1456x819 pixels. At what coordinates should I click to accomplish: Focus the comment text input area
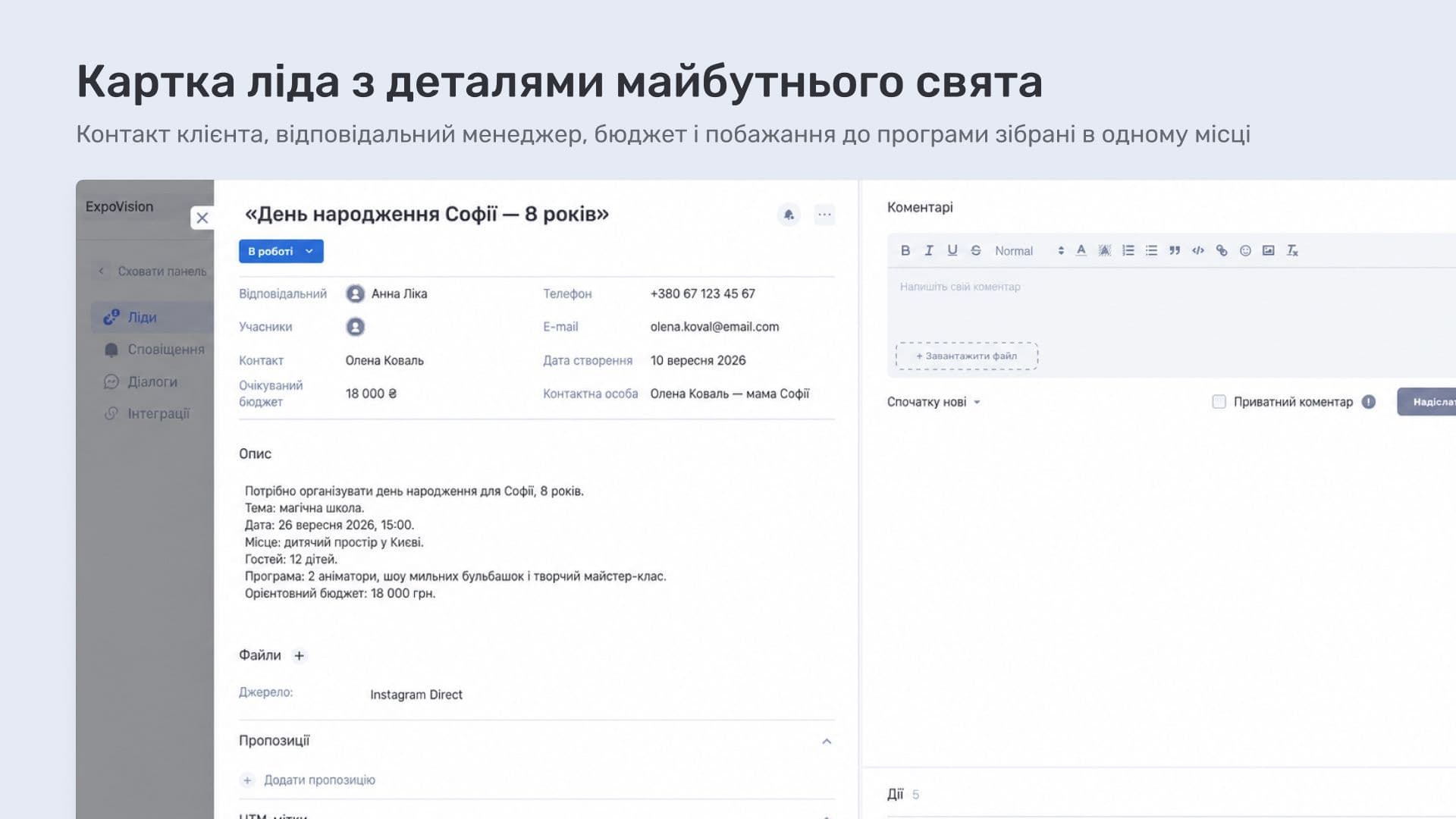coord(1172,303)
